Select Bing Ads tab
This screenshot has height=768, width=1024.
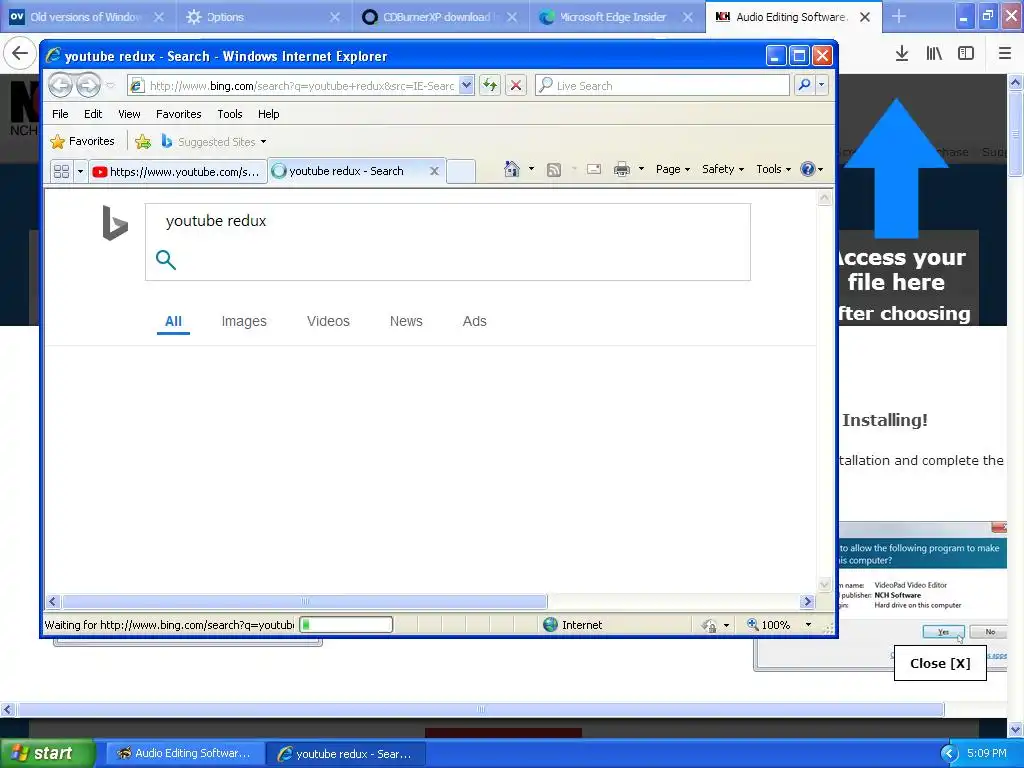[474, 321]
